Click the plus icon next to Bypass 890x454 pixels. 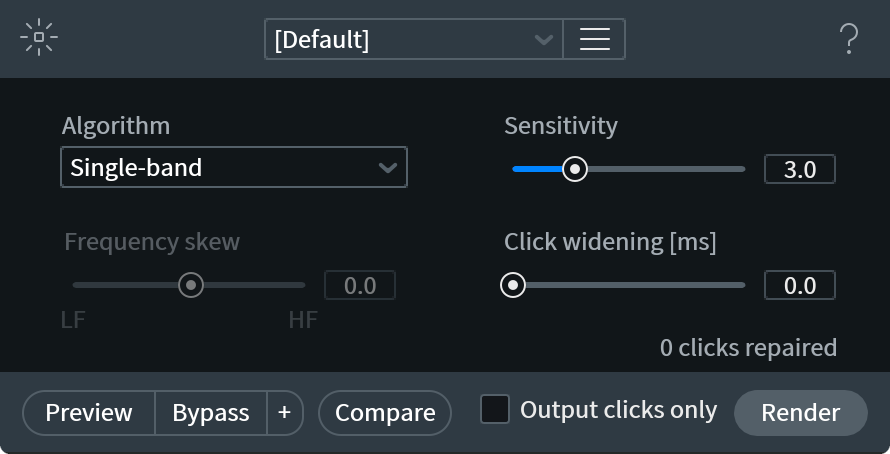(284, 413)
